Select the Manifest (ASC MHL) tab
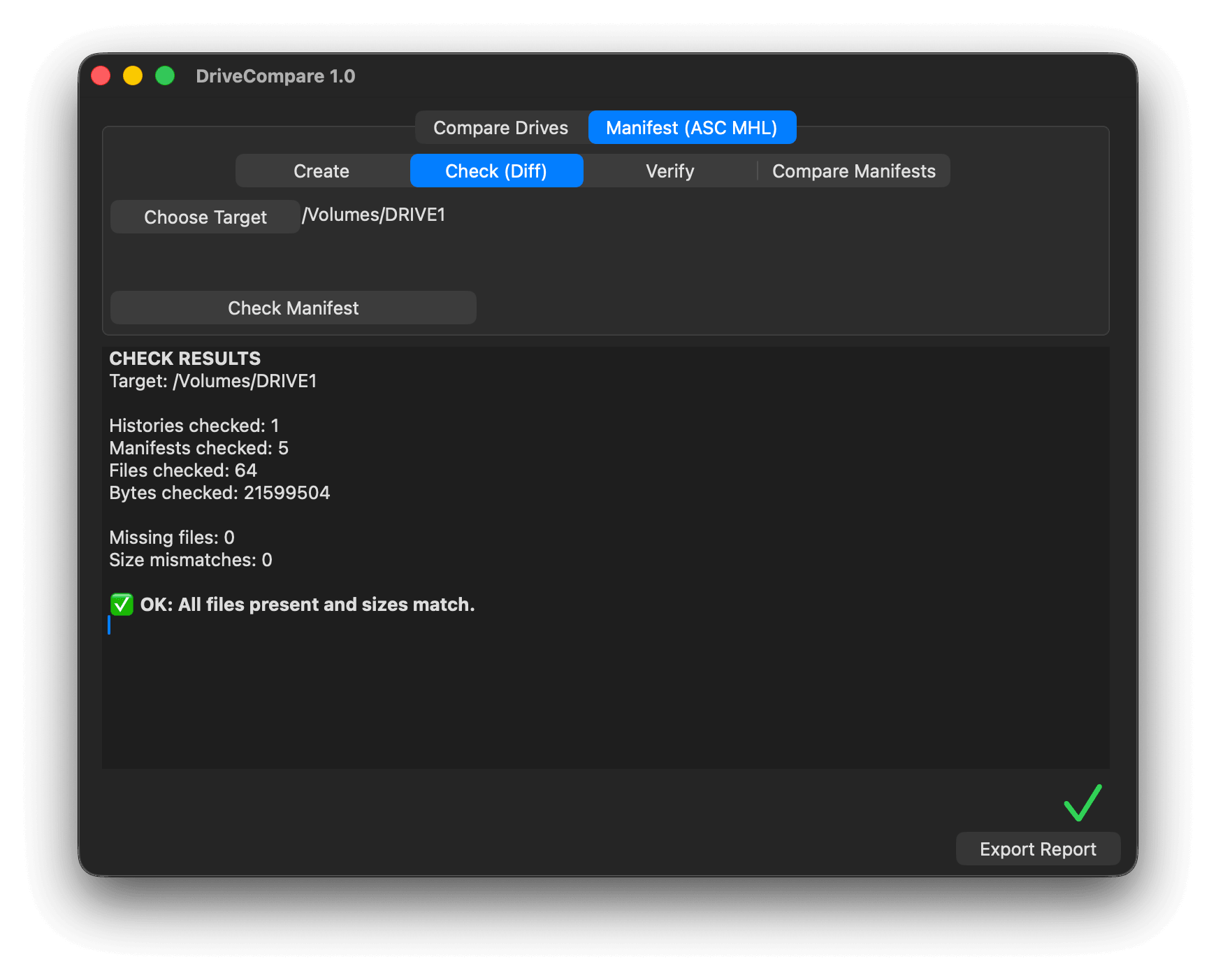 point(691,128)
